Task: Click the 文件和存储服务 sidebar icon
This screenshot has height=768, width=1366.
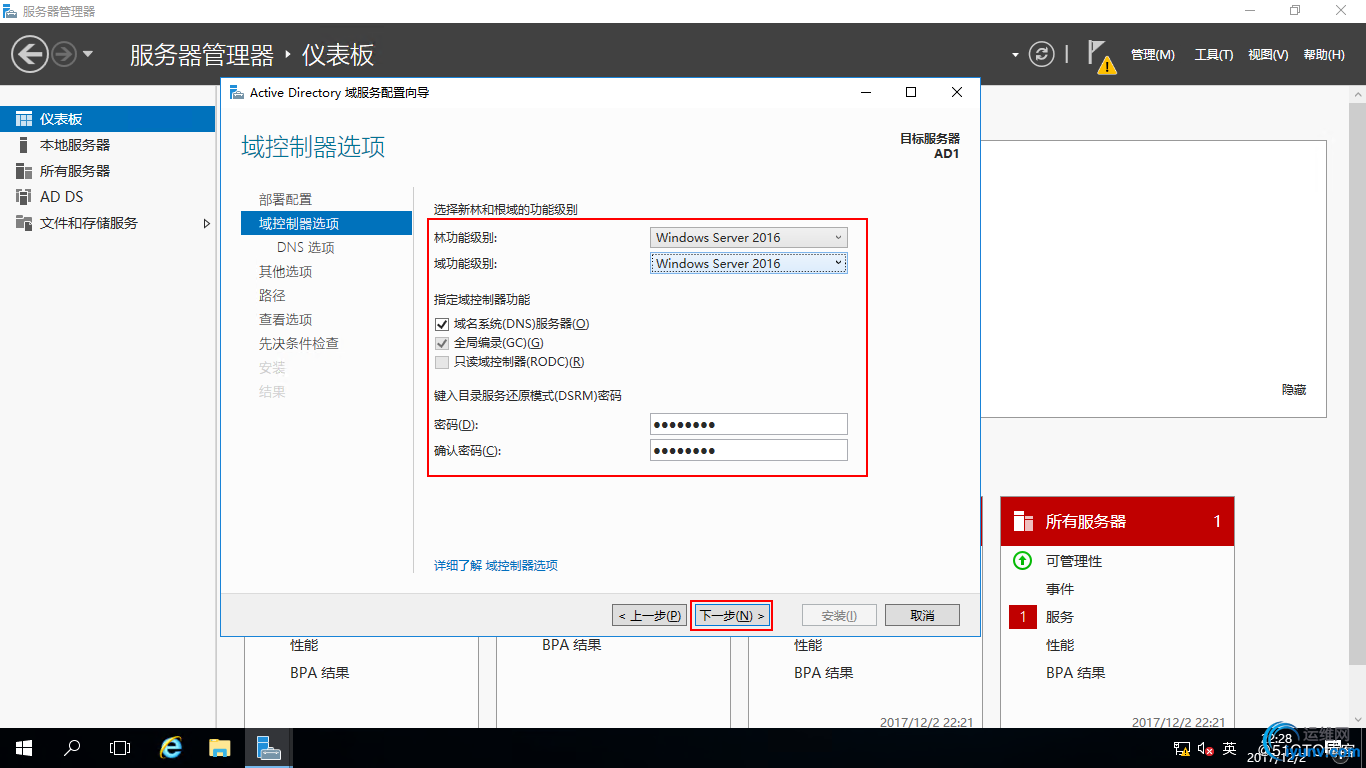Action: click(x=24, y=223)
